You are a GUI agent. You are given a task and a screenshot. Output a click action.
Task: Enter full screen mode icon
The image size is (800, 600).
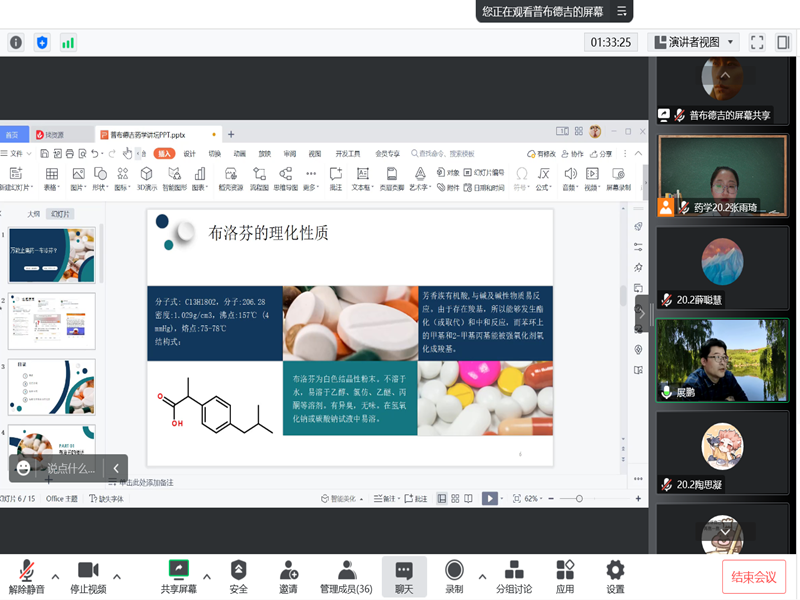click(757, 42)
